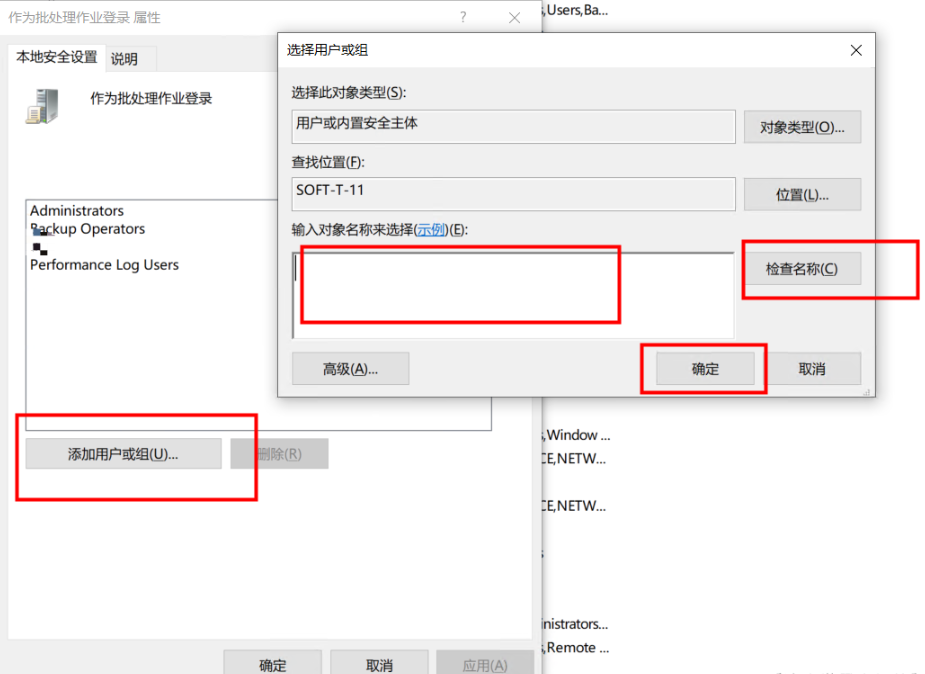Click the 应用(A) button
Screen dimensions: 925x674
click(484, 665)
